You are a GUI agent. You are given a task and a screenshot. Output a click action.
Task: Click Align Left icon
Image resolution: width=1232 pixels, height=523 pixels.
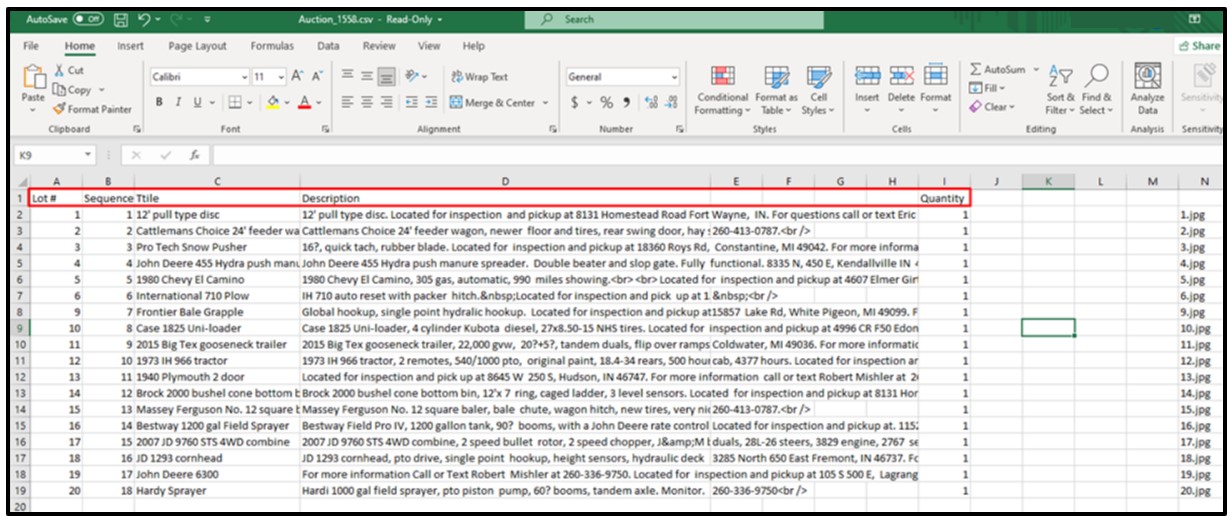pyautogui.click(x=348, y=102)
